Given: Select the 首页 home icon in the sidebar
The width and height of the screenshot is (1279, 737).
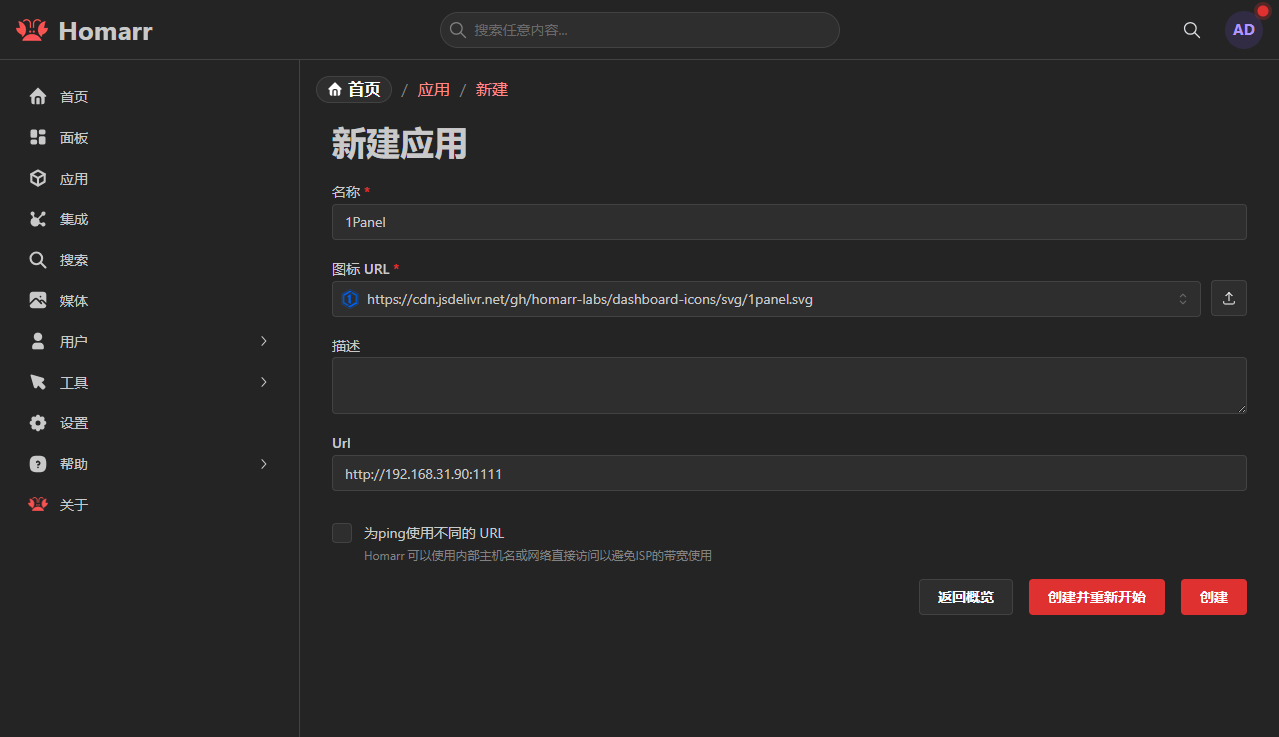Looking at the screenshot, I should coord(37,96).
